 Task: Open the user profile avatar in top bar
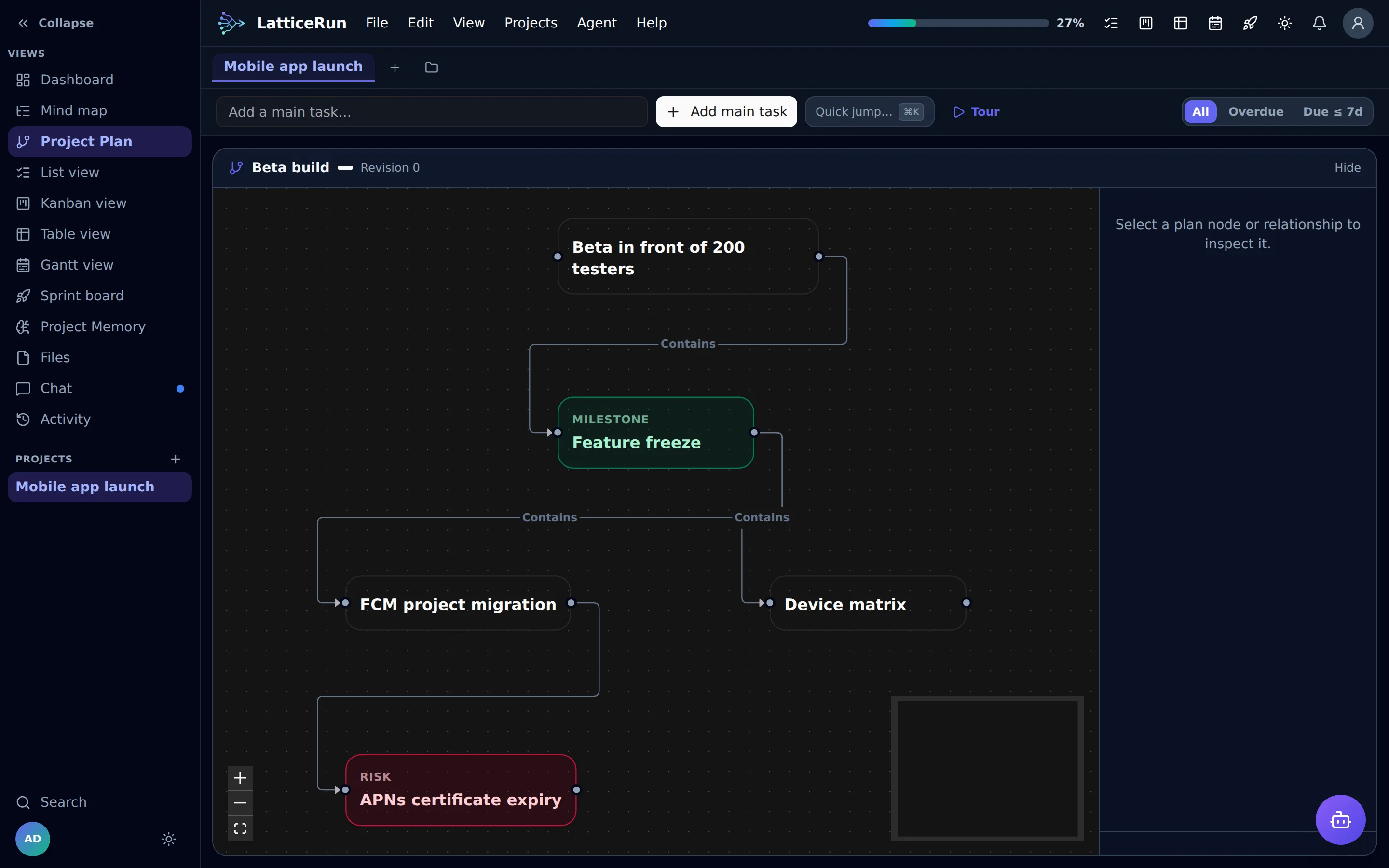pos(1358,23)
